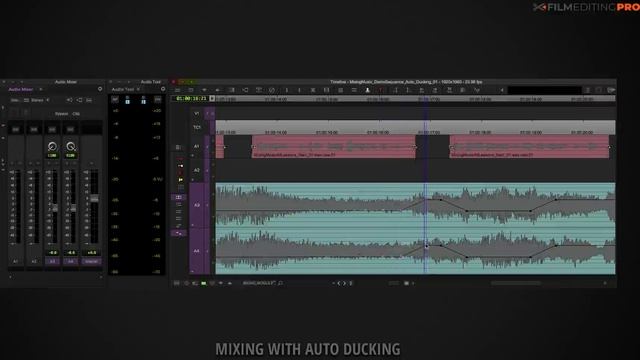Click the last icon in Audio Mixer toolbar row
Image resolution: width=640 pixels, height=360 pixels.
click(89, 100)
